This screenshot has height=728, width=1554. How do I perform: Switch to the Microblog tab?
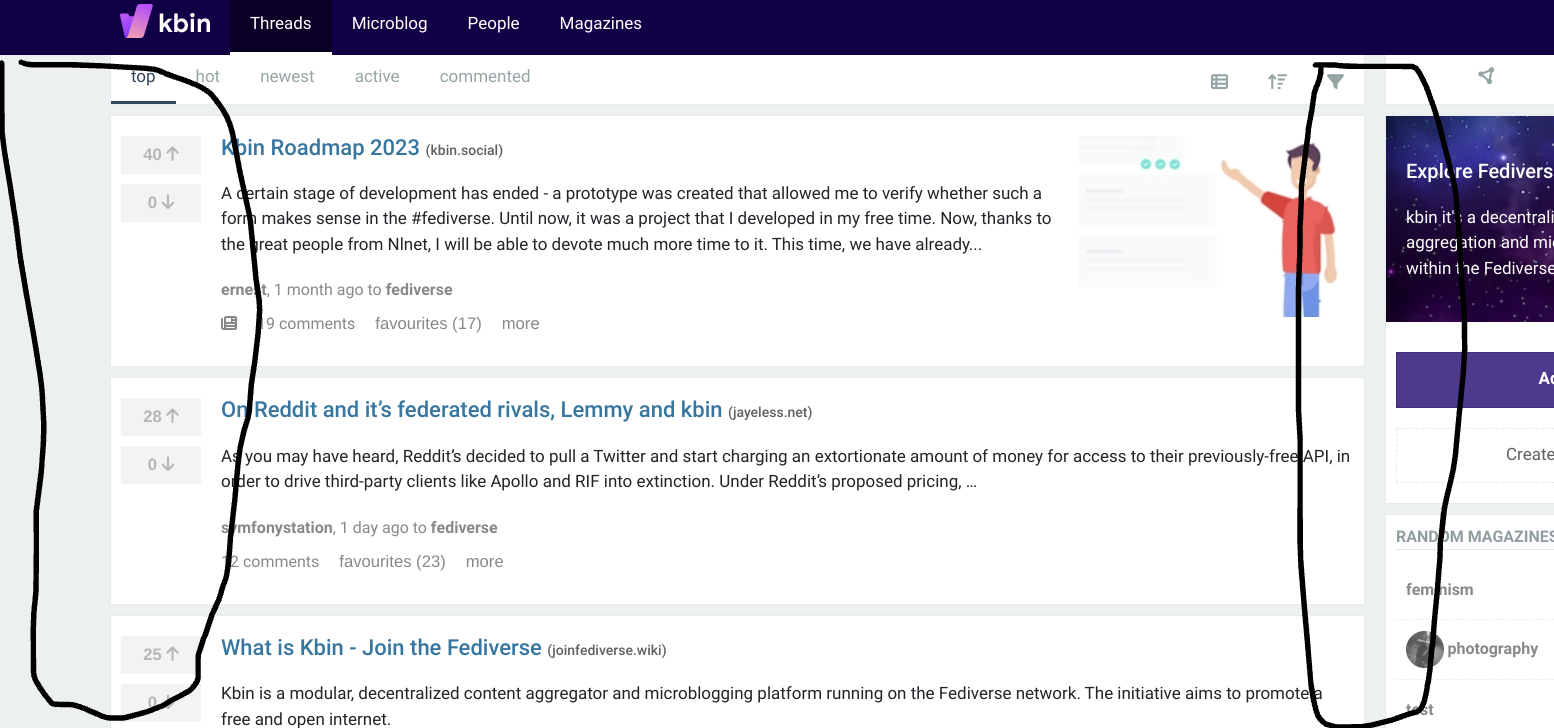pos(389,23)
